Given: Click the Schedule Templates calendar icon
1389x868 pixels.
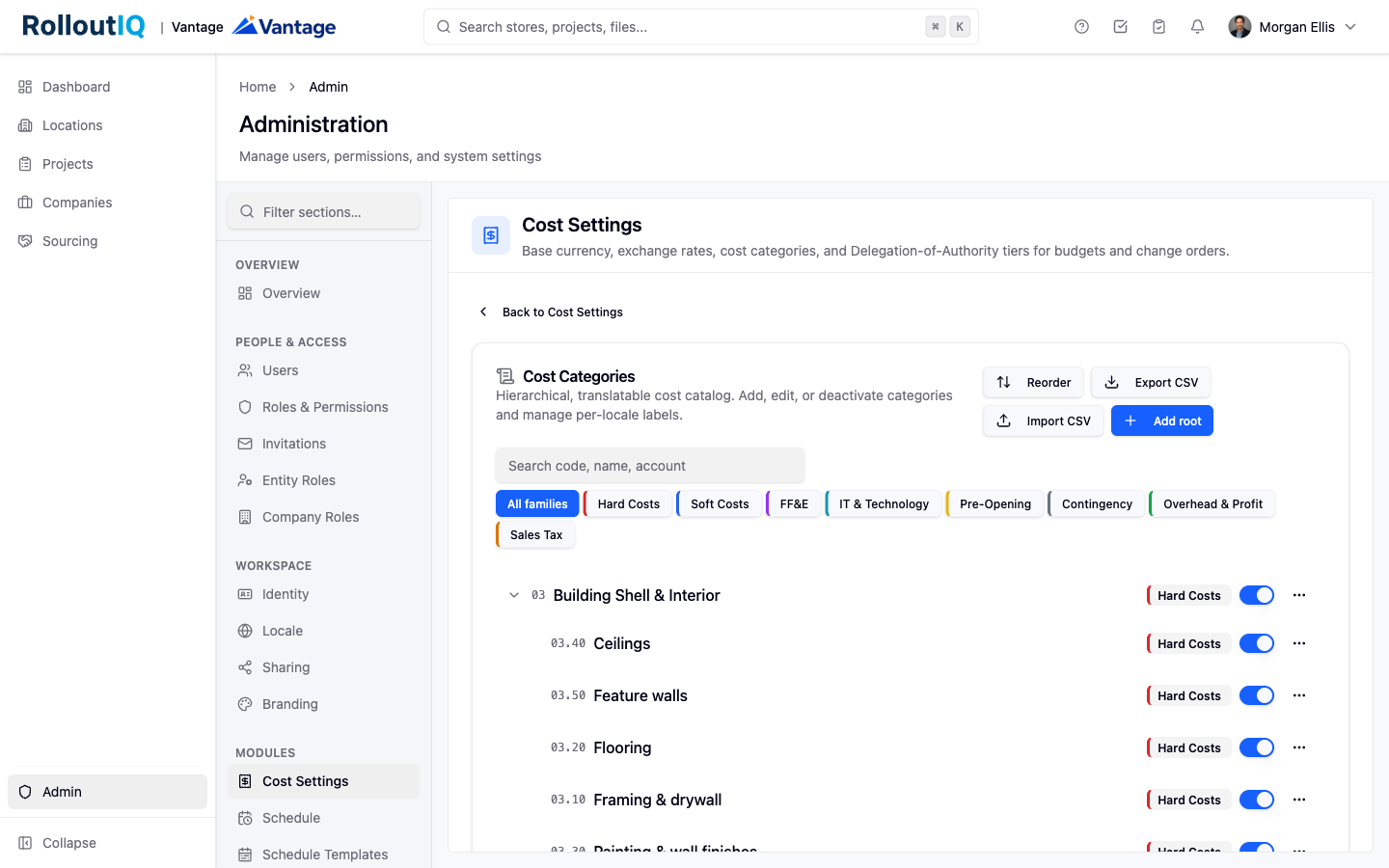Looking at the screenshot, I should click(245, 854).
